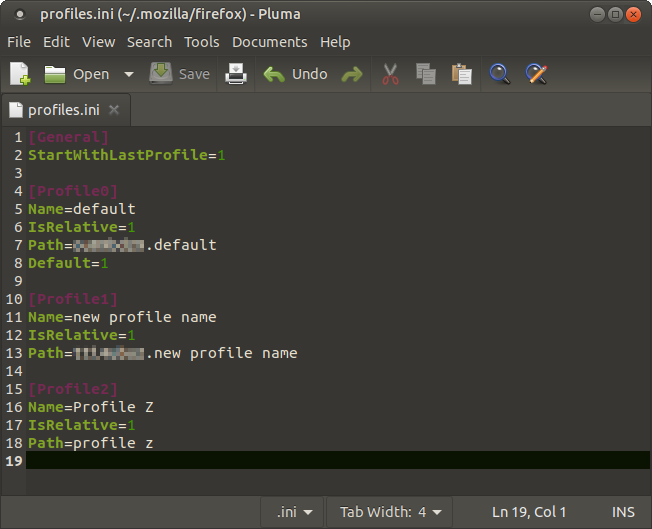The height and width of the screenshot is (529, 652).
Task: Click the window menu icon in title bar
Action: pos(20,15)
